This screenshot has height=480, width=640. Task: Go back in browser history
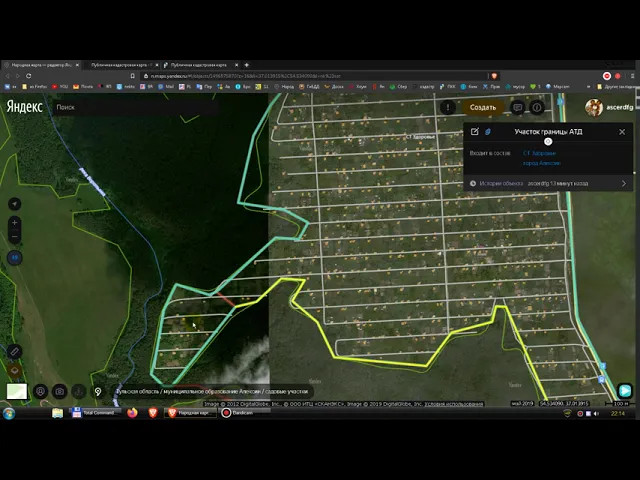tap(7, 76)
